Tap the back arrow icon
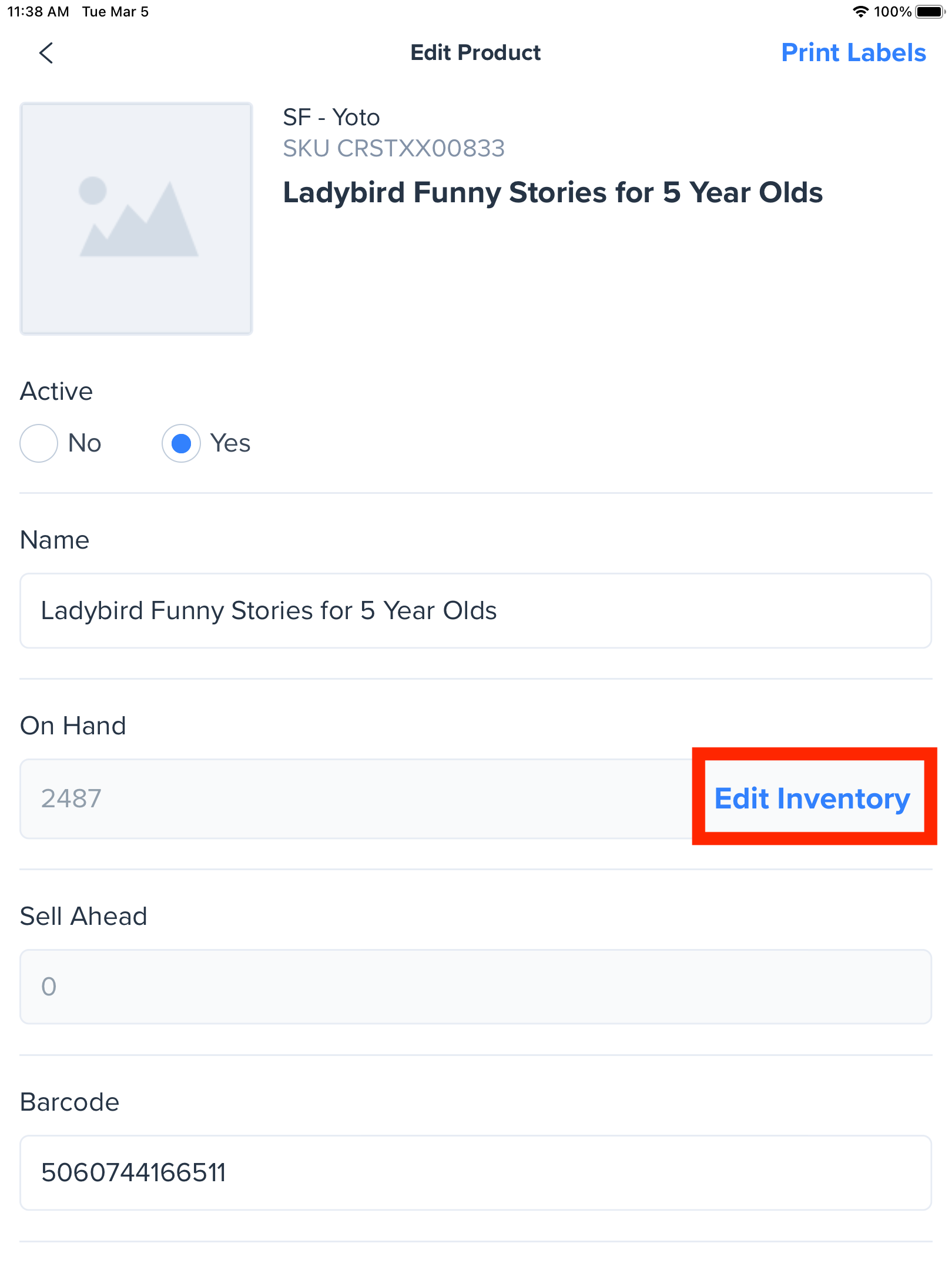Viewport: 952px width, 1270px height. coord(46,53)
